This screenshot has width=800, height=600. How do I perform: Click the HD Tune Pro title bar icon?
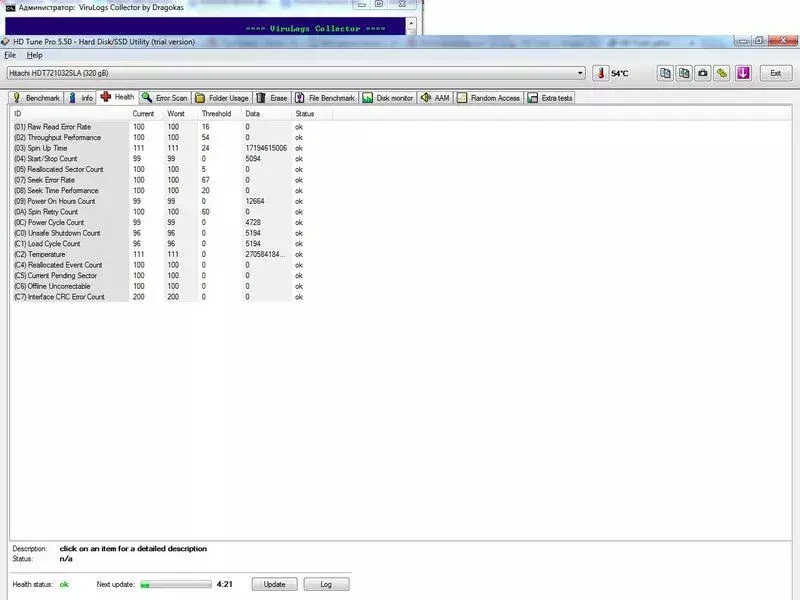[x=6, y=41]
